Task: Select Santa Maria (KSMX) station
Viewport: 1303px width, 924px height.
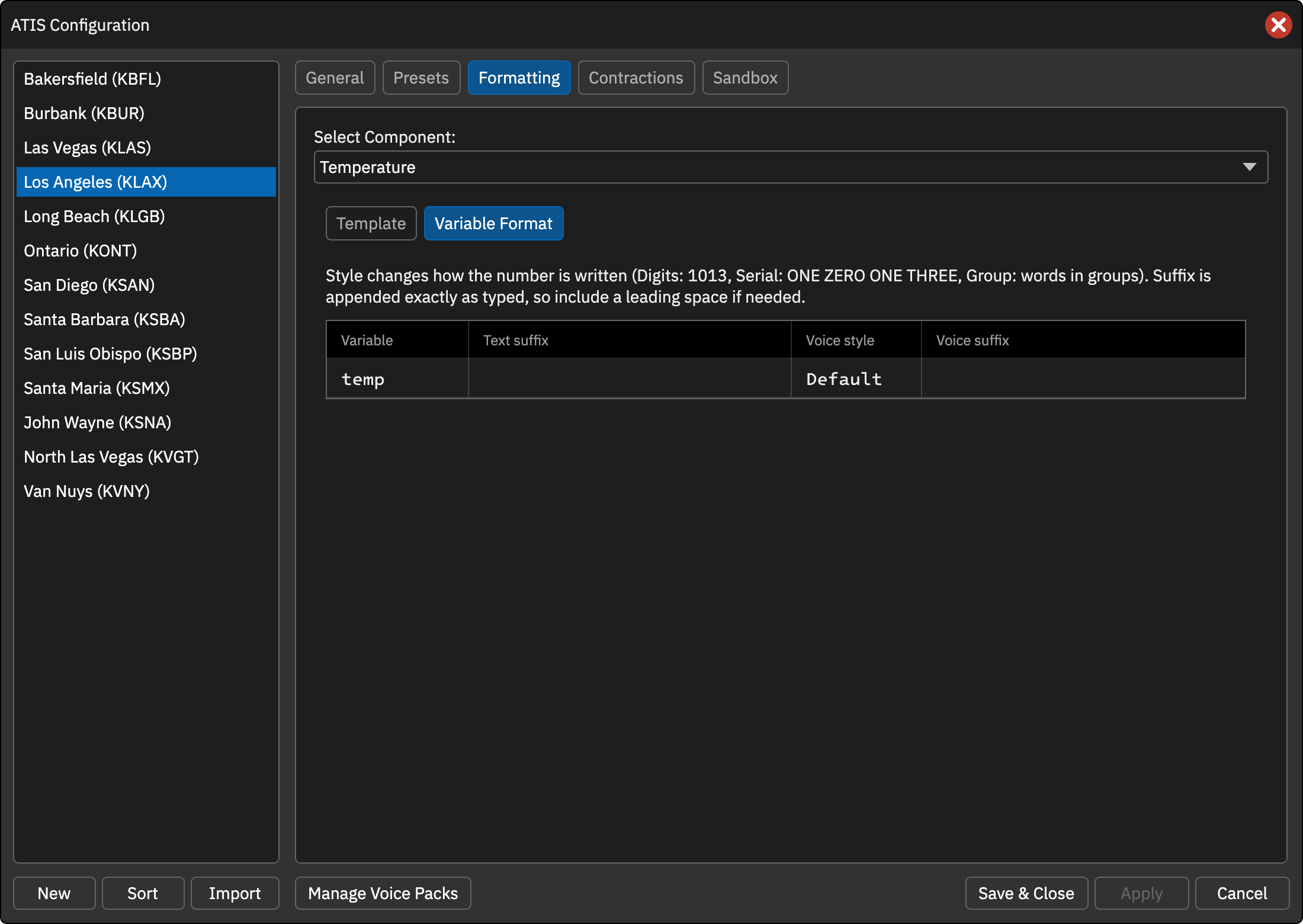Action: 146,388
